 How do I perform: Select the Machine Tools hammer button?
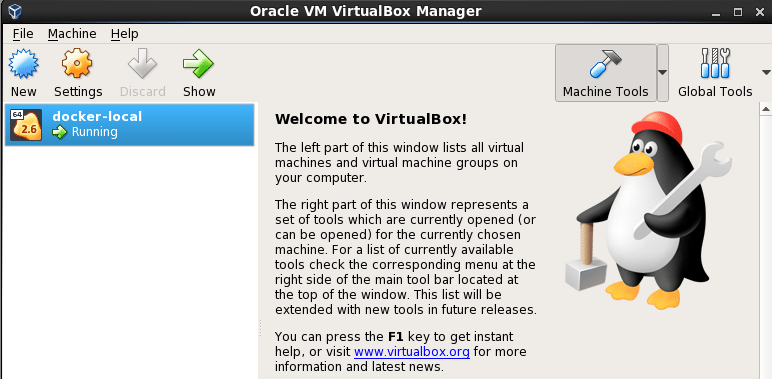point(606,73)
